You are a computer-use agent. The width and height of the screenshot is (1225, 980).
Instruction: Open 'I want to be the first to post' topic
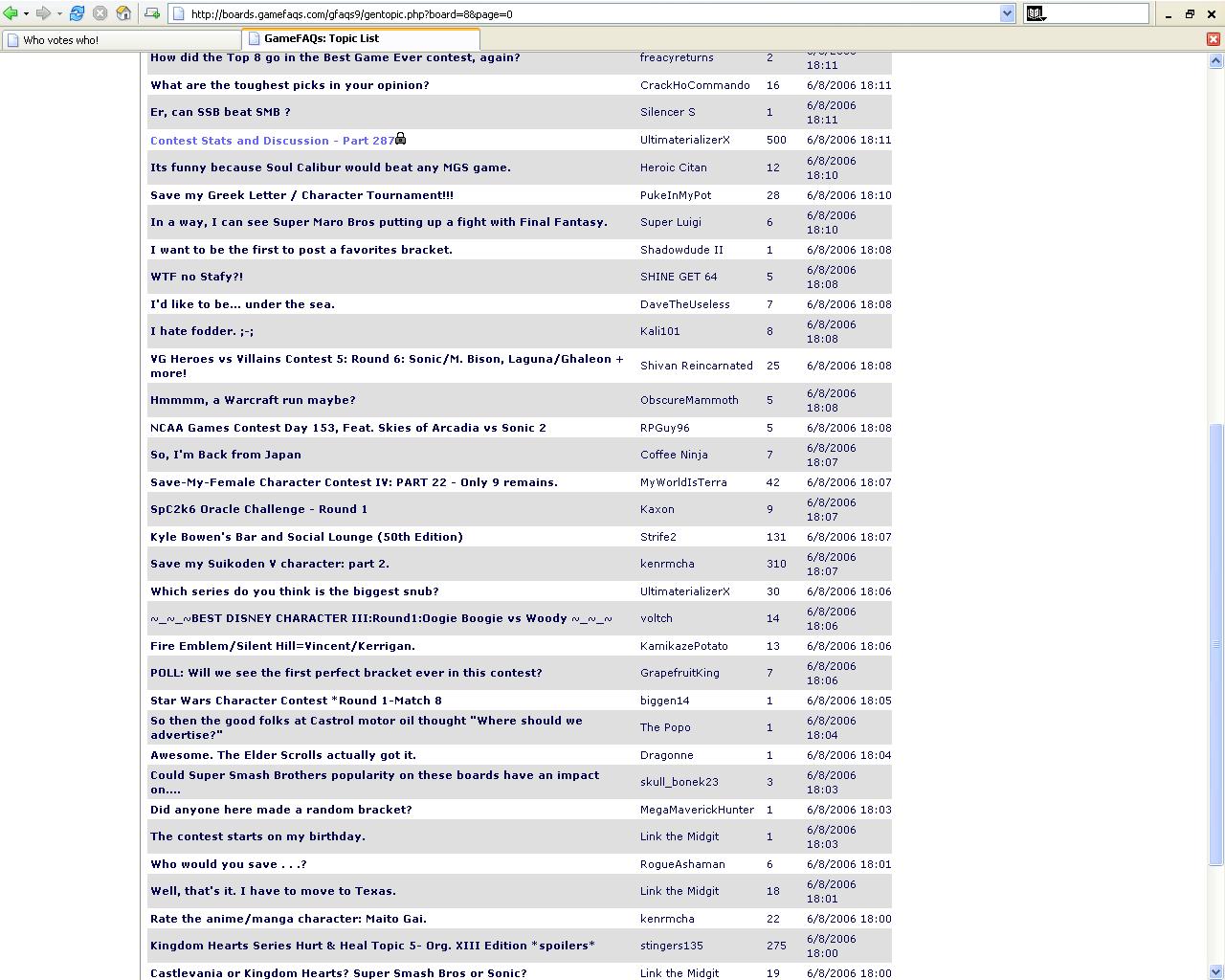click(301, 250)
